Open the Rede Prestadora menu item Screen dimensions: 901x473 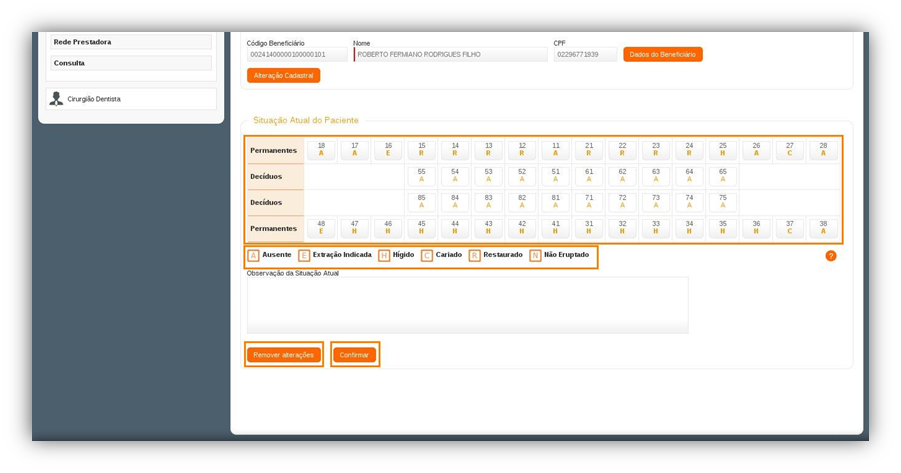pyautogui.click(x=131, y=42)
